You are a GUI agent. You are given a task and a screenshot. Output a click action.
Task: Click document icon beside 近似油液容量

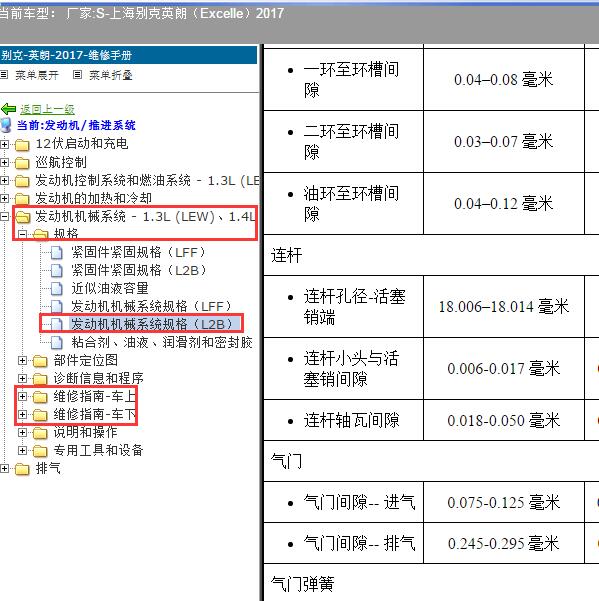(57, 289)
